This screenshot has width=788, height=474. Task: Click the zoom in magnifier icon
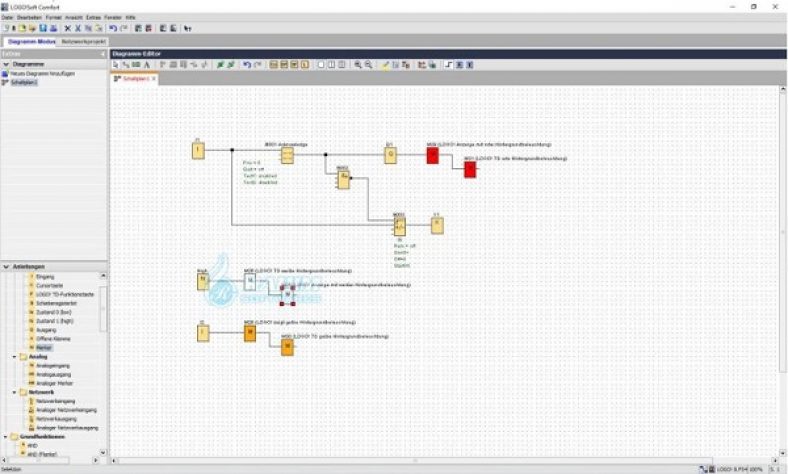pyautogui.click(x=358, y=65)
